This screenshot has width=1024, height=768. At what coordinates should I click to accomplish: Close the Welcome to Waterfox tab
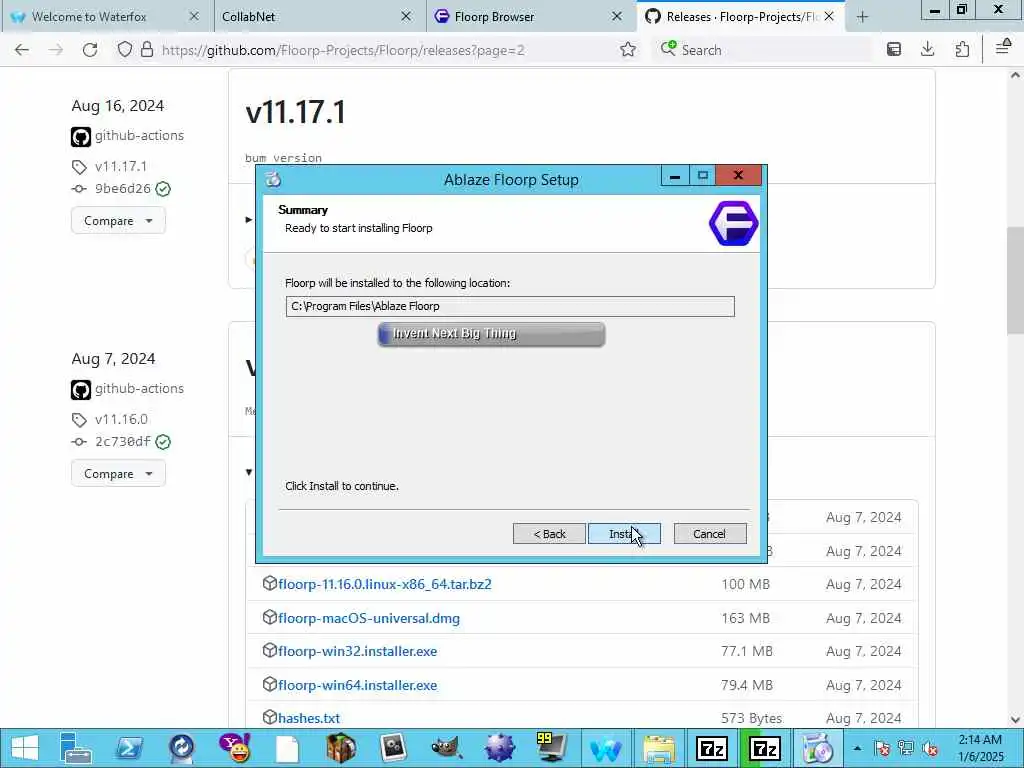194,17
